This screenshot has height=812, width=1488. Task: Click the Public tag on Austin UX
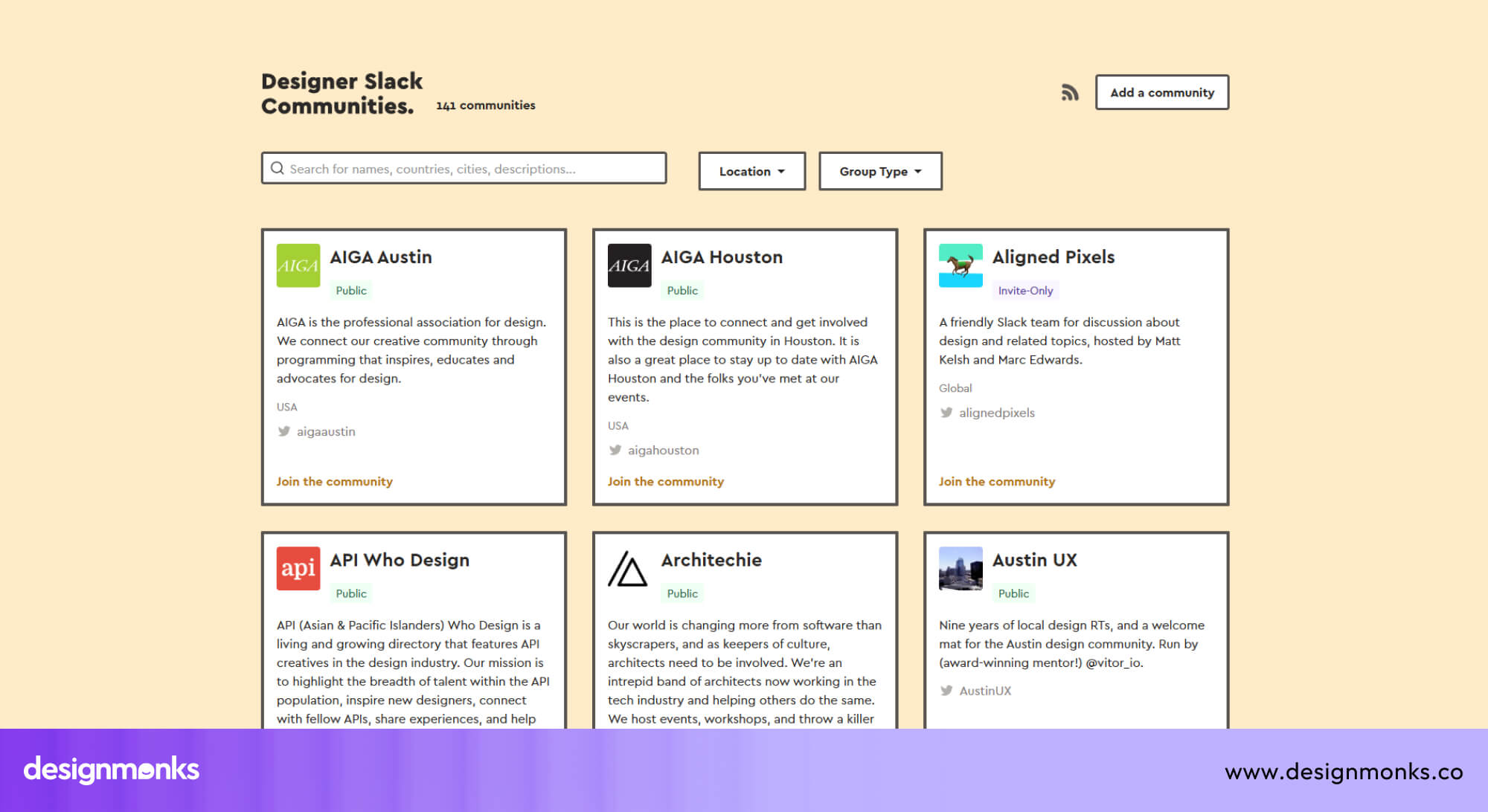coord(1013,593)
